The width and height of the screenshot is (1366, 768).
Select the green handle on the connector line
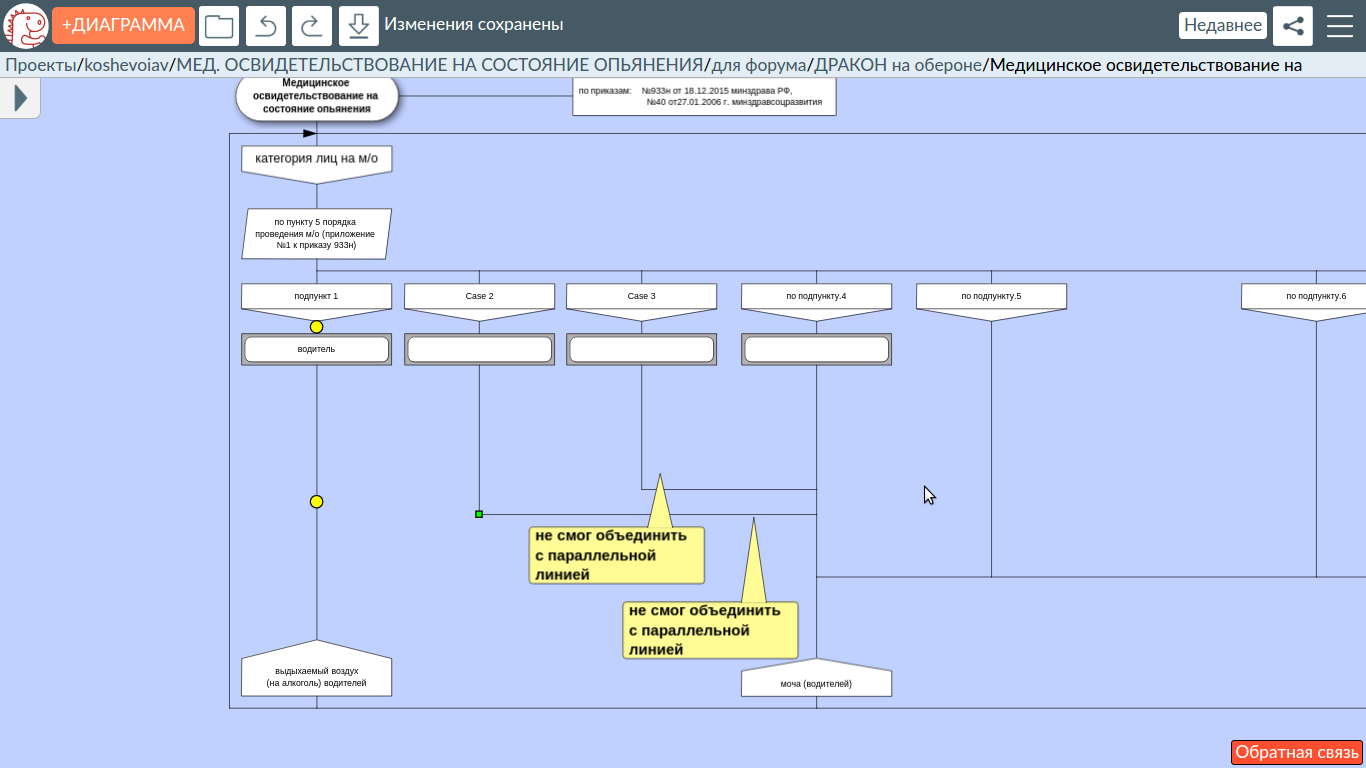point(479,514)
